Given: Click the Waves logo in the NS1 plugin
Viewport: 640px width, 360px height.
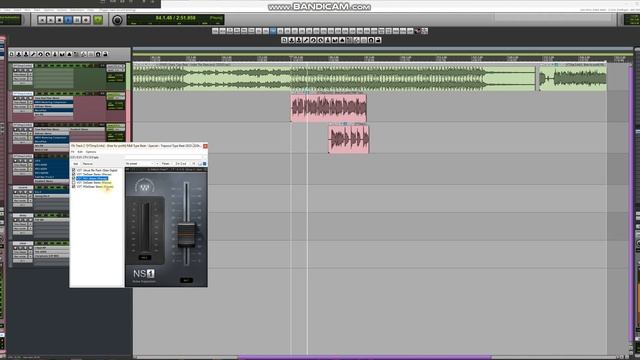Looking at the screenshot, I should click(x=144, y=188).
